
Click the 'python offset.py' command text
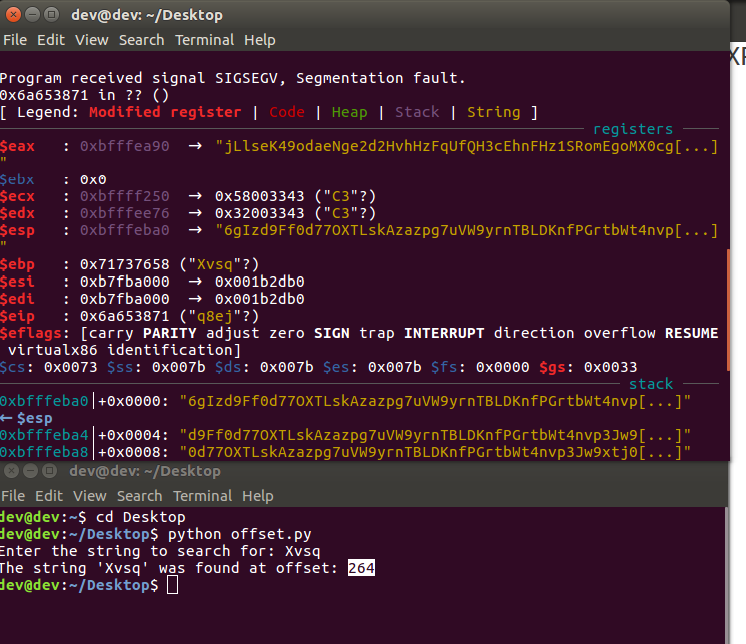(239, 534)
